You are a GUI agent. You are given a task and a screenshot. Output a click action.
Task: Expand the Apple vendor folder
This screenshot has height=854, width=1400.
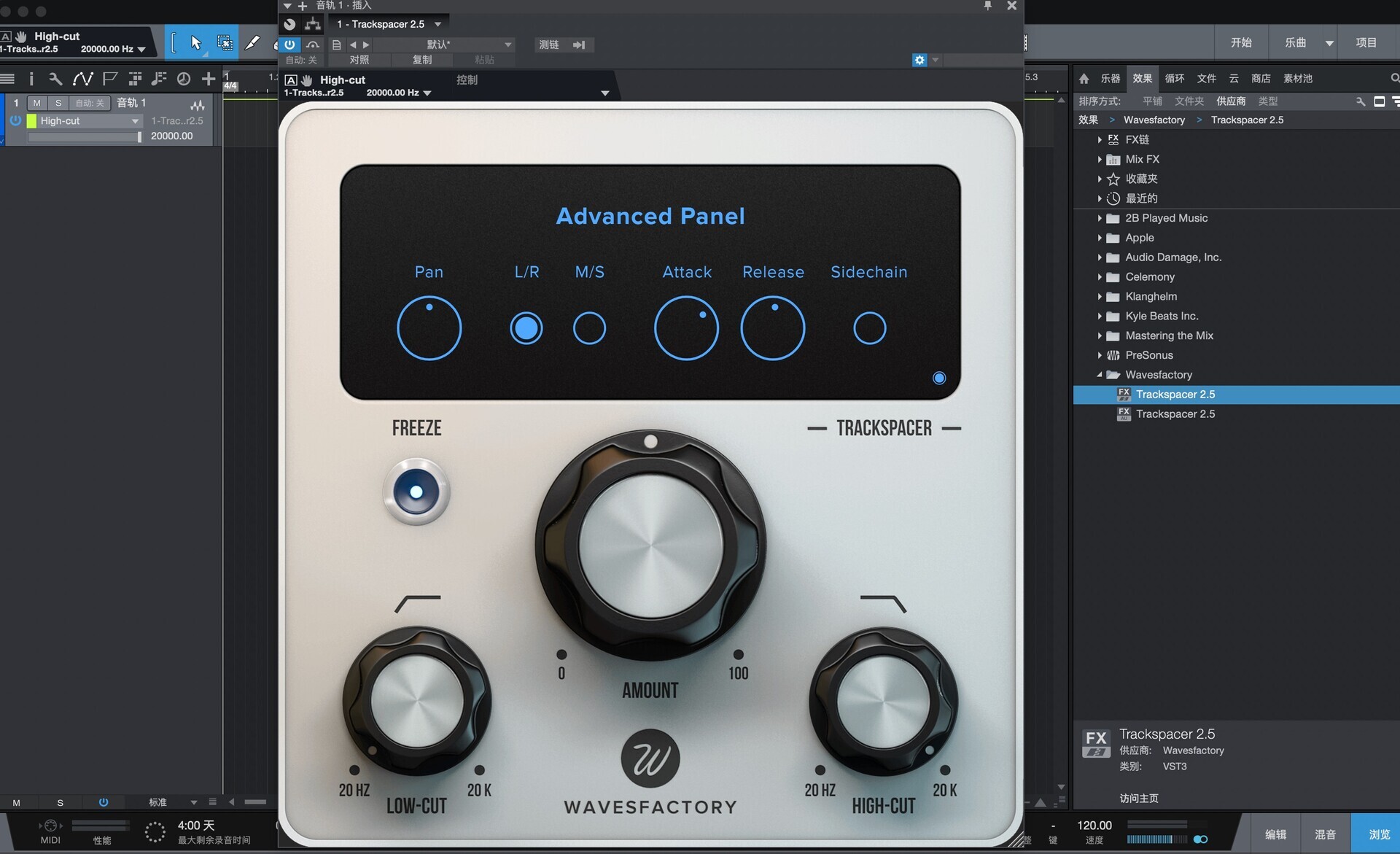click(x=1100, y=238)
